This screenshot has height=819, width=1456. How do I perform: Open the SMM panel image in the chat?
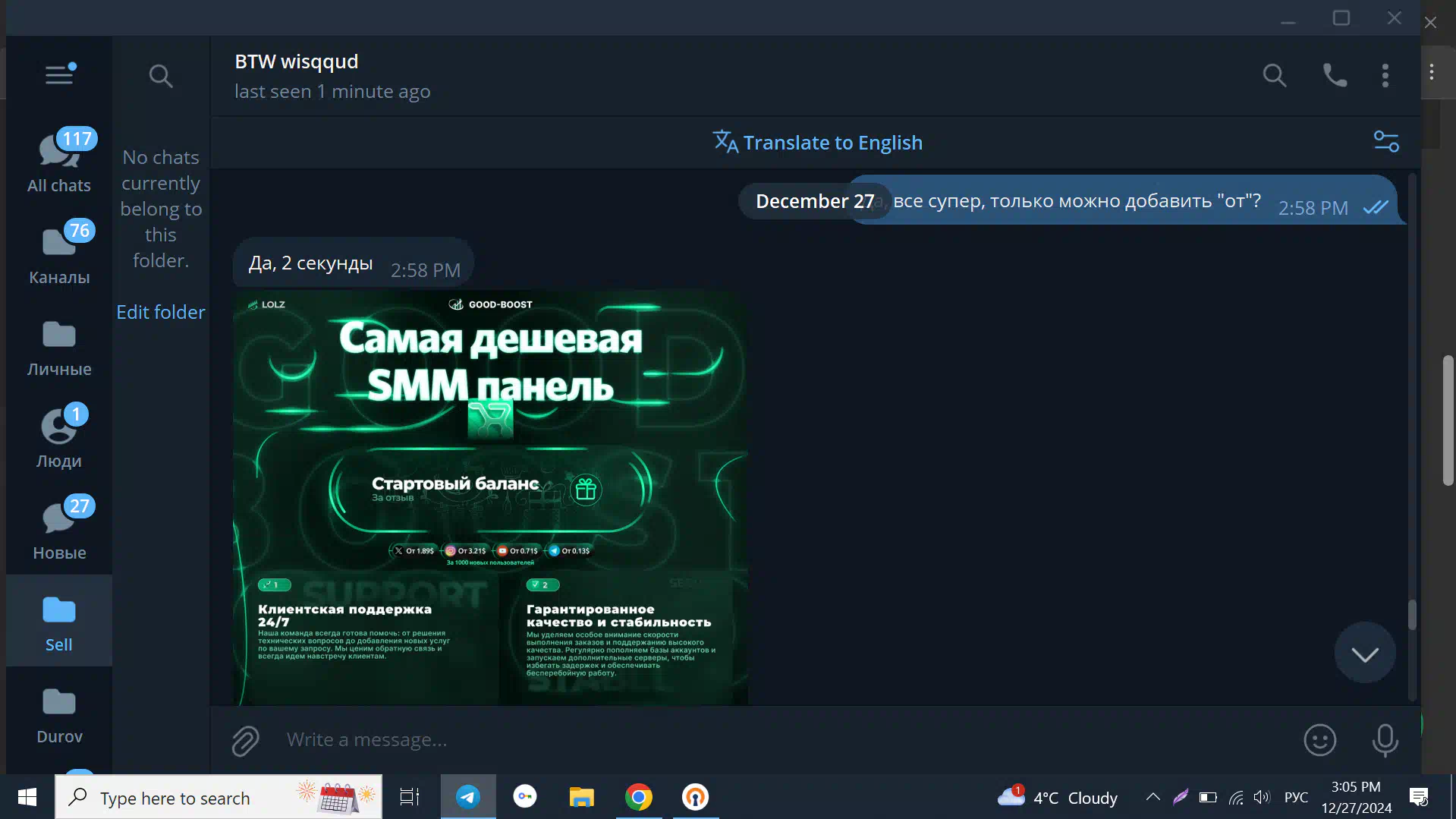[x=490, y=498]
